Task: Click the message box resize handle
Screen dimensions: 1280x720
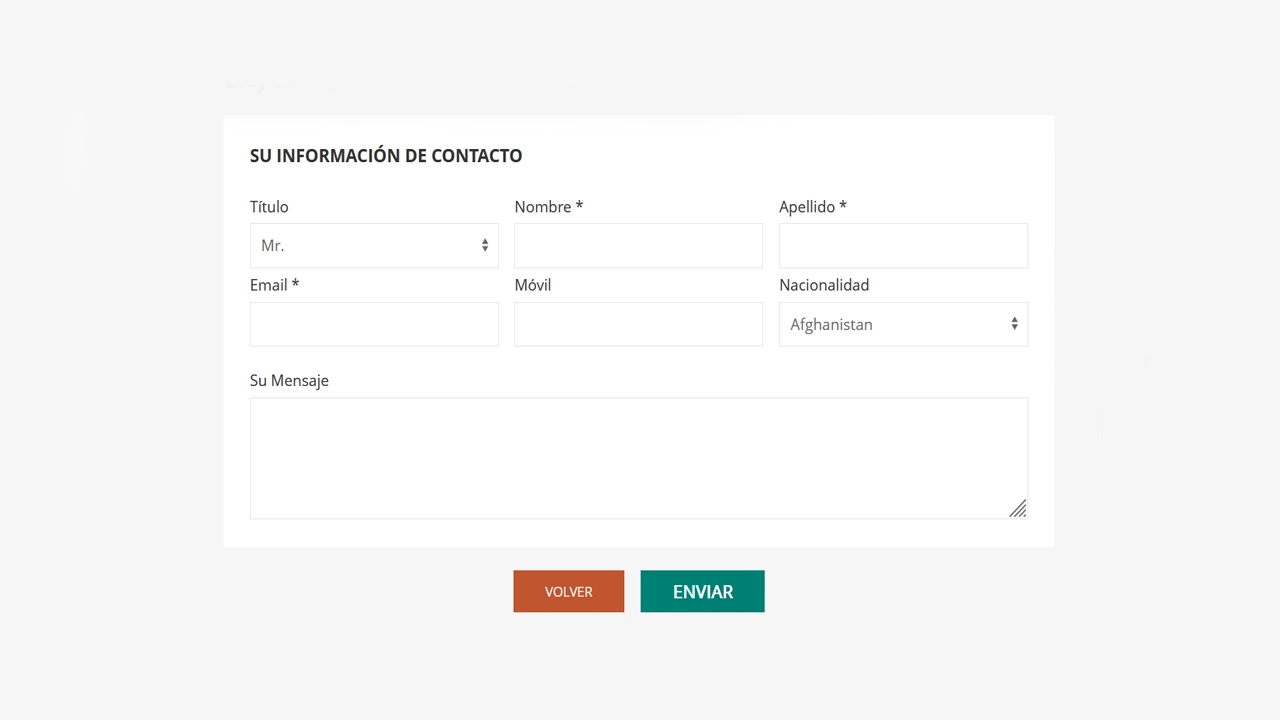Action: (x=1018, y=509)
